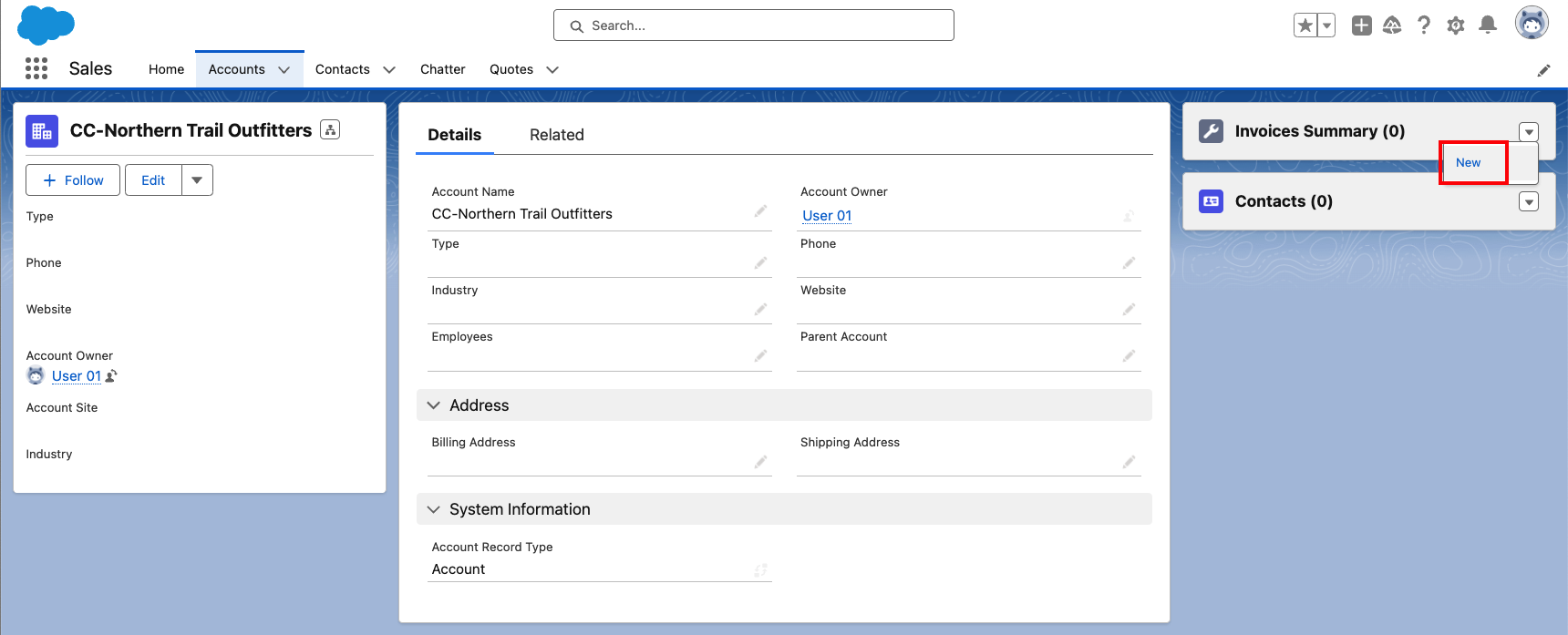
Task: Open the user avatar profile menu
Action: click(x=1532, y=24)
